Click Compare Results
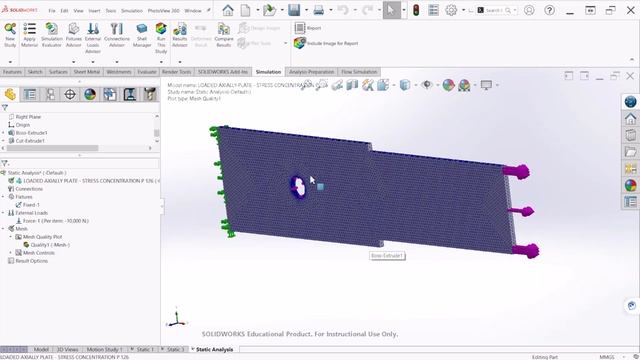 pos(224,35)
